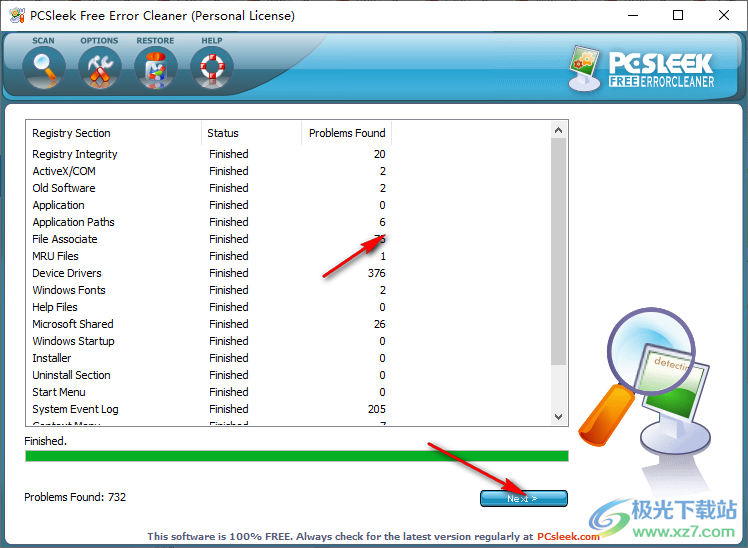Click Finished status of Registry Integrity
This screenshot has width=748, height=548.
pos(229,154)
